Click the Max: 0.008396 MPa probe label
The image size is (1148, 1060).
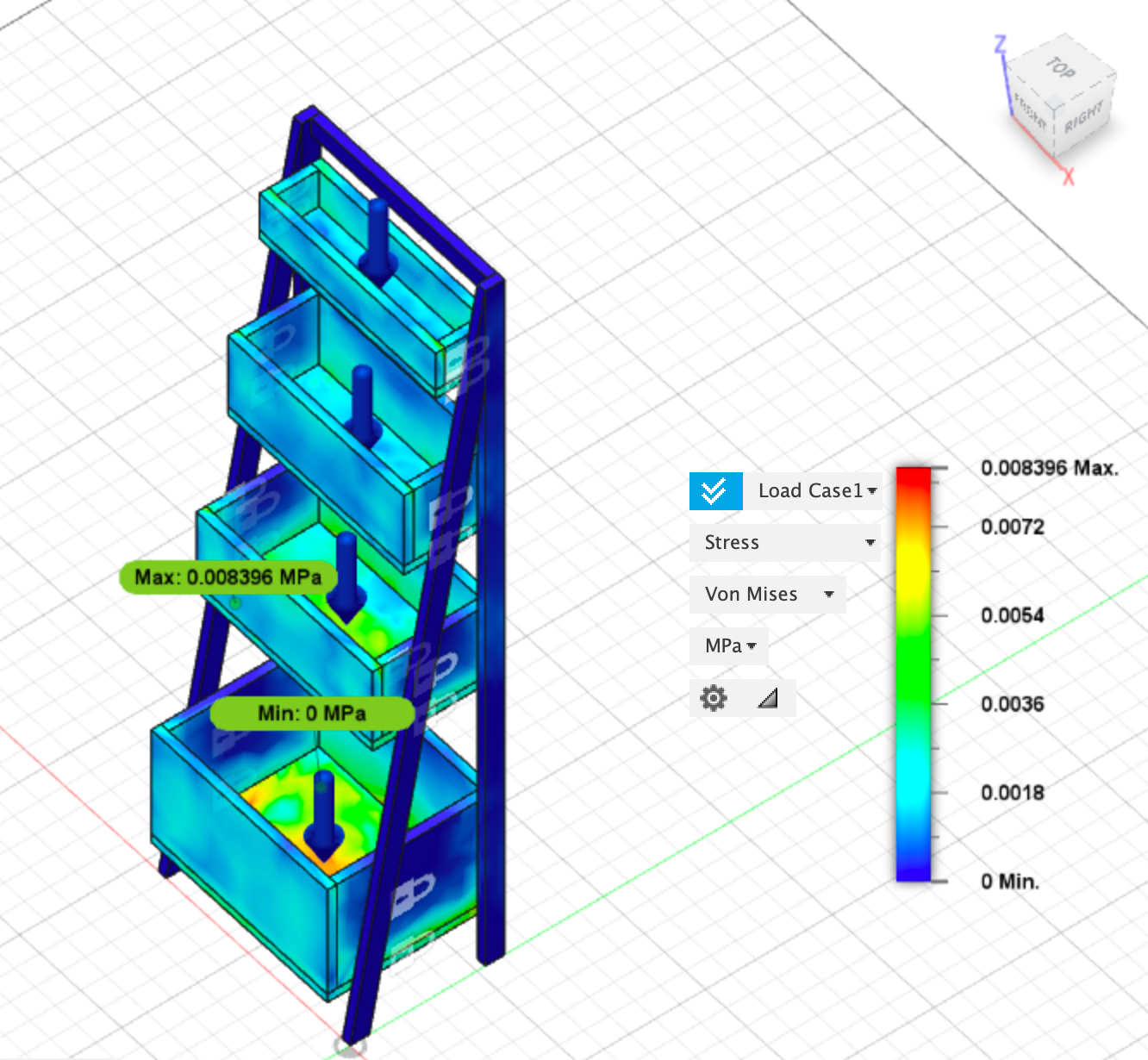tap(228, 577)
